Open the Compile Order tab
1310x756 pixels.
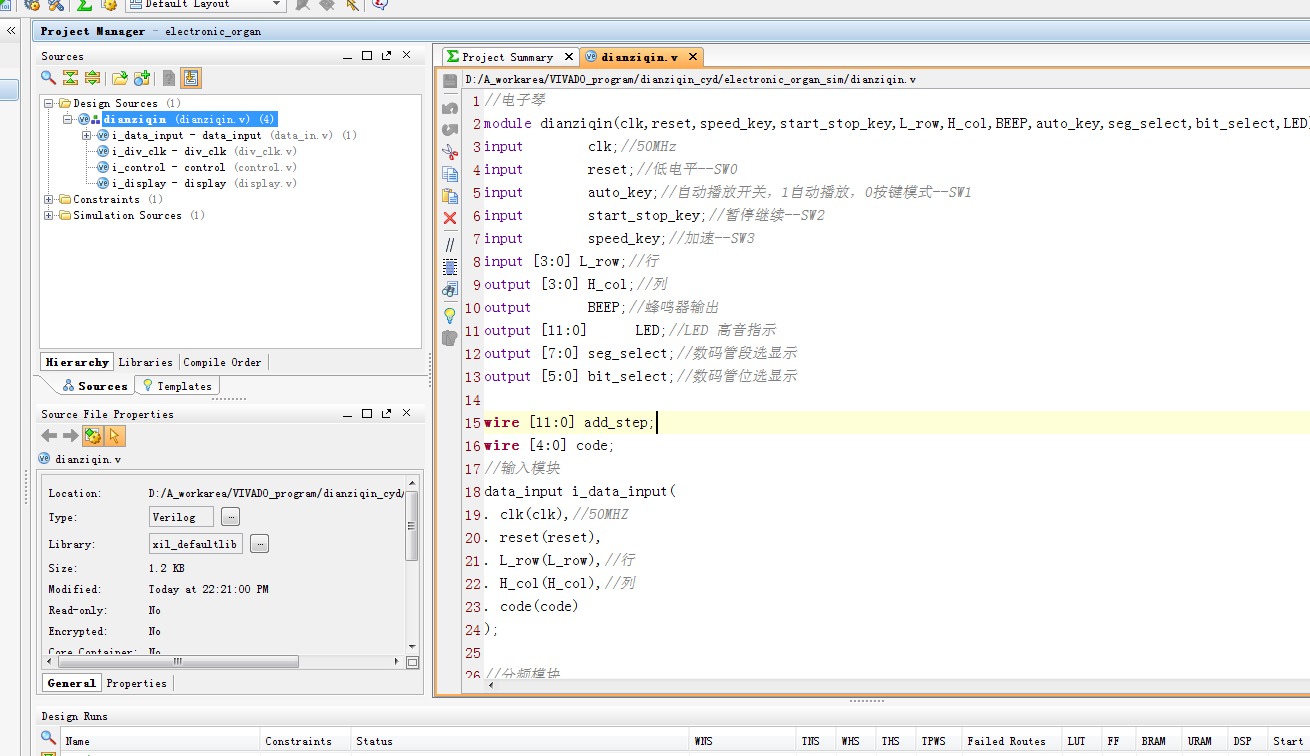click(222, 362)
